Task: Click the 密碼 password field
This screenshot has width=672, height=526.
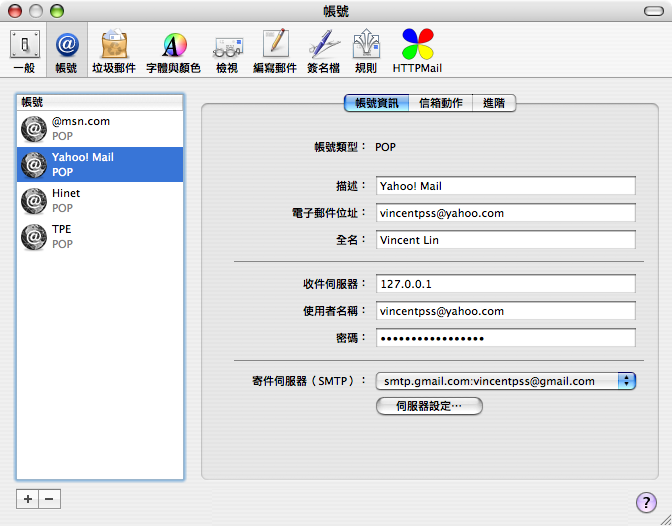Action: click(x=506, y=338)
